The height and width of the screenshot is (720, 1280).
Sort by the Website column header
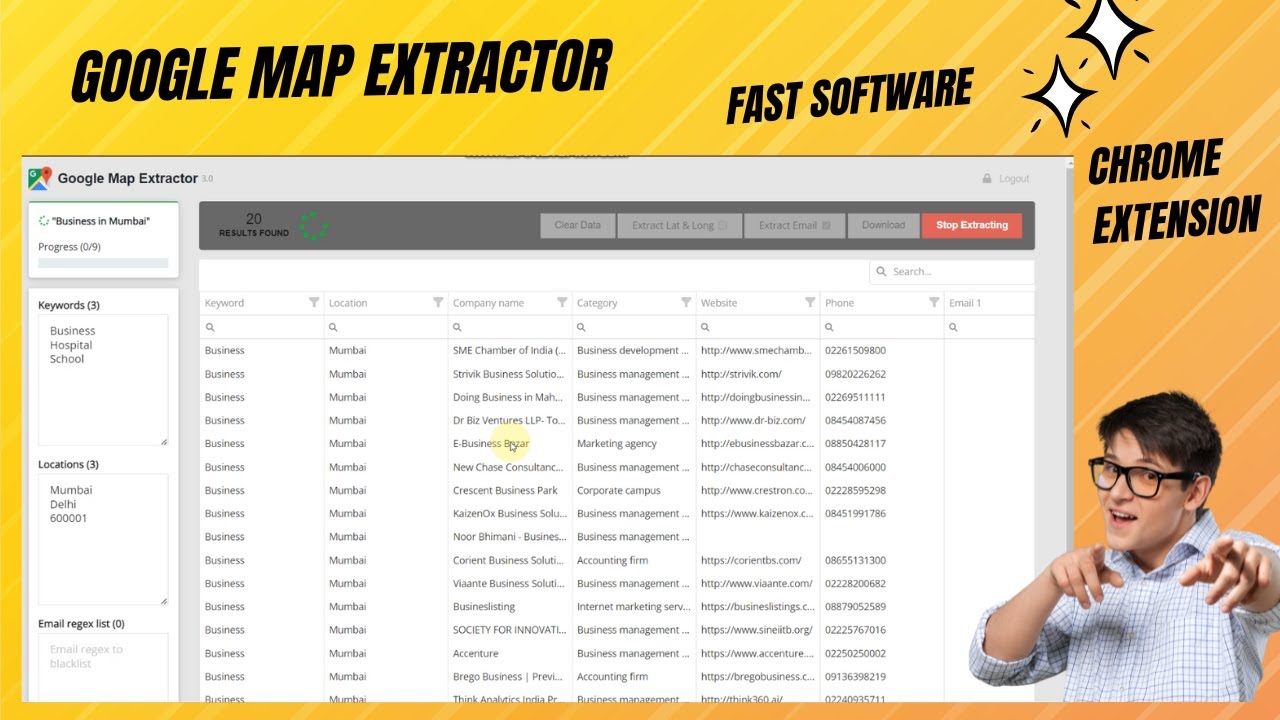click(x=719, y=303)
